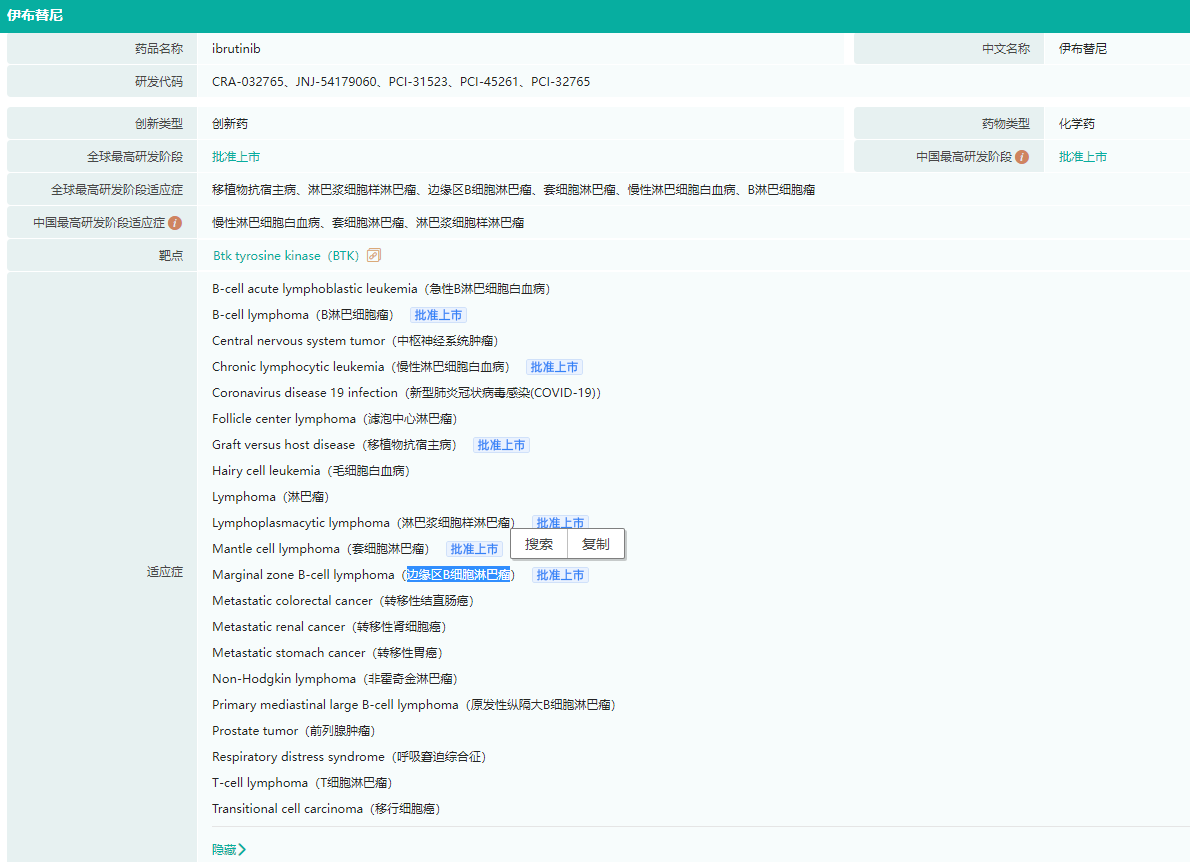The image size is (1190, 862).
Task: Click the 伊布替尼 header title
Action: coord(35,15)
